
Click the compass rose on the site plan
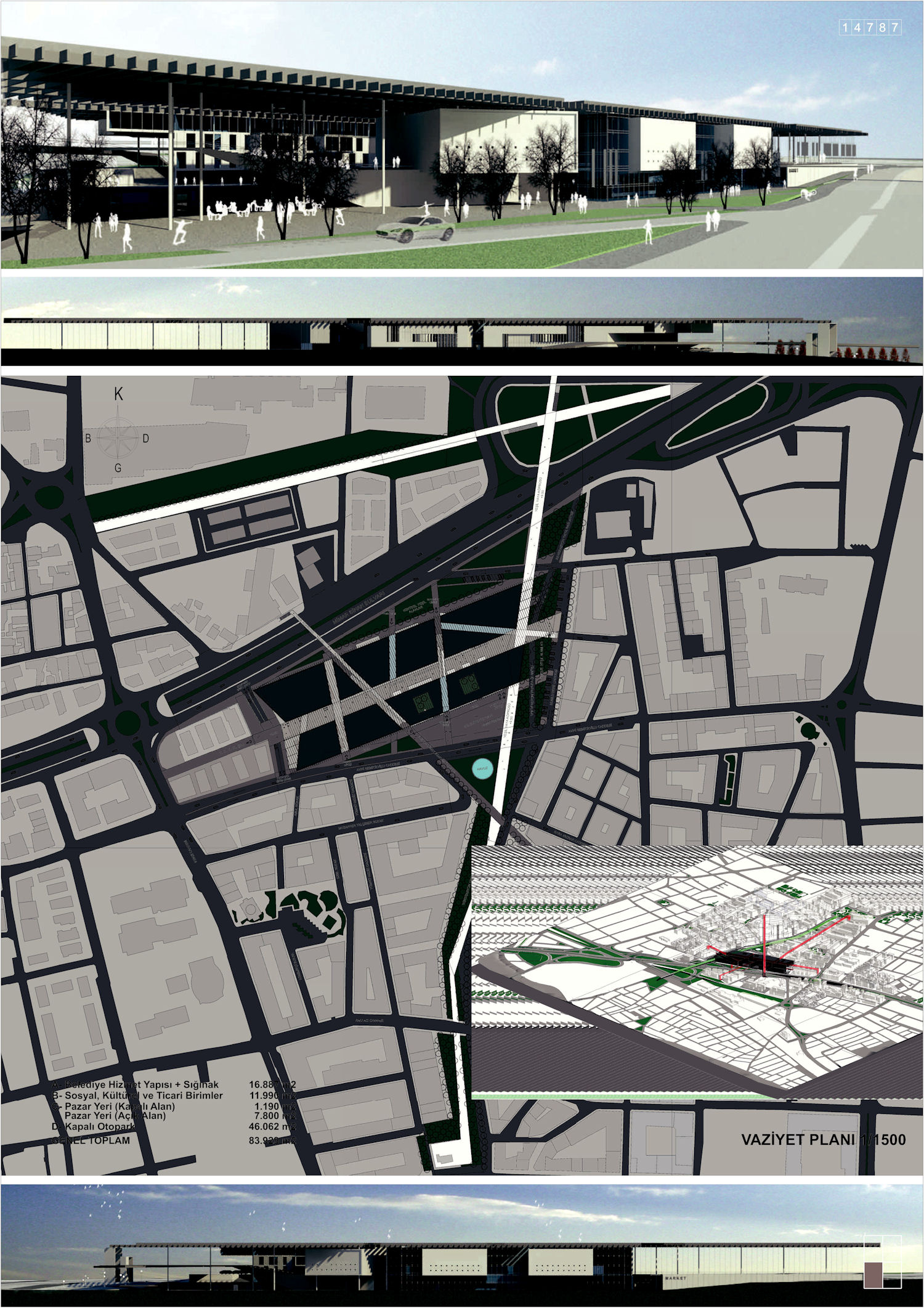[x=118, y=437]
